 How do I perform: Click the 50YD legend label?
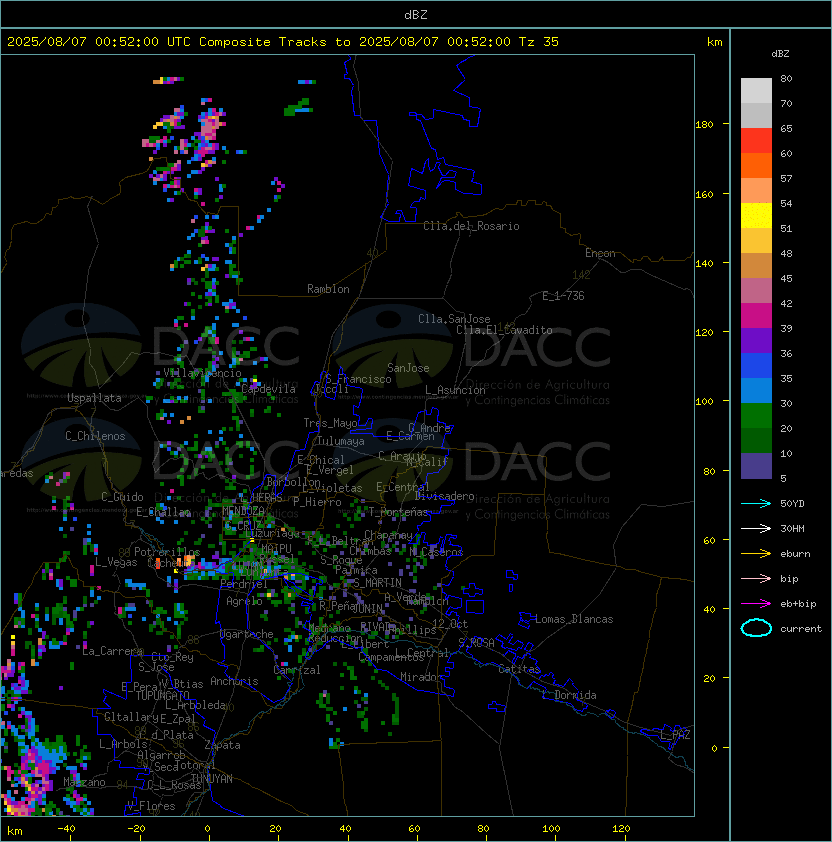coord(792,503)
